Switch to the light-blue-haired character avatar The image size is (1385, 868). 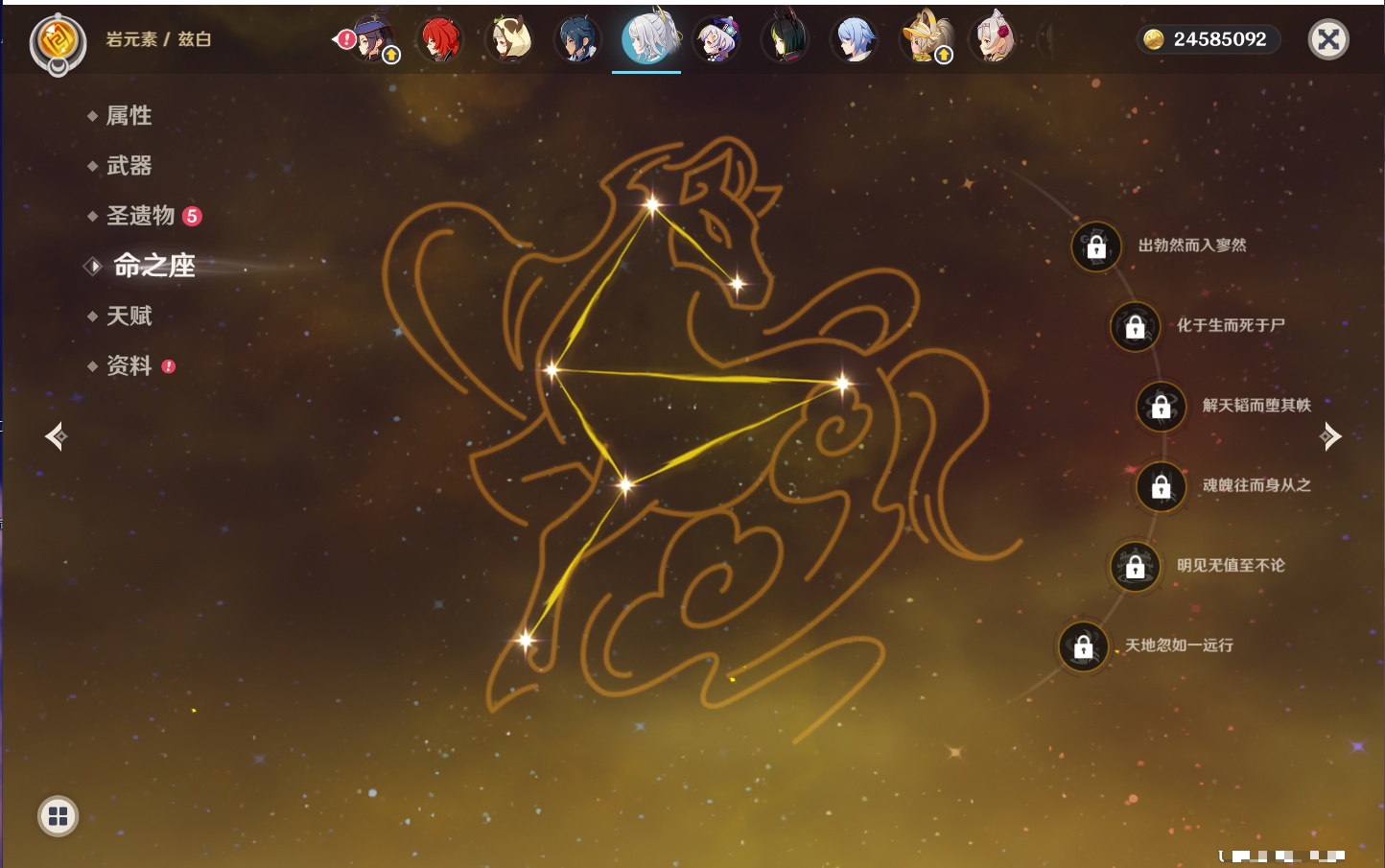855,39
